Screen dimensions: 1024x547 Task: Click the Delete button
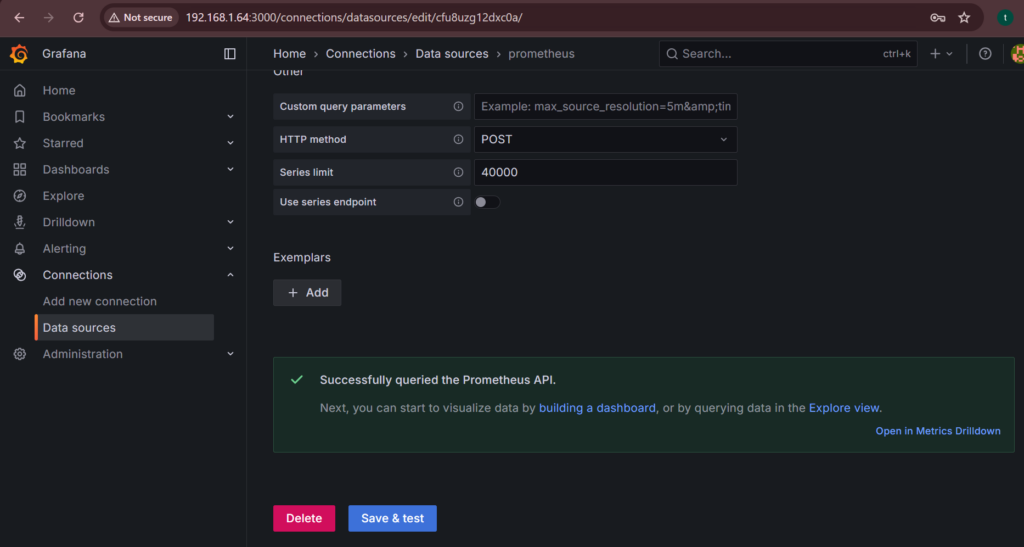[304, 518]
